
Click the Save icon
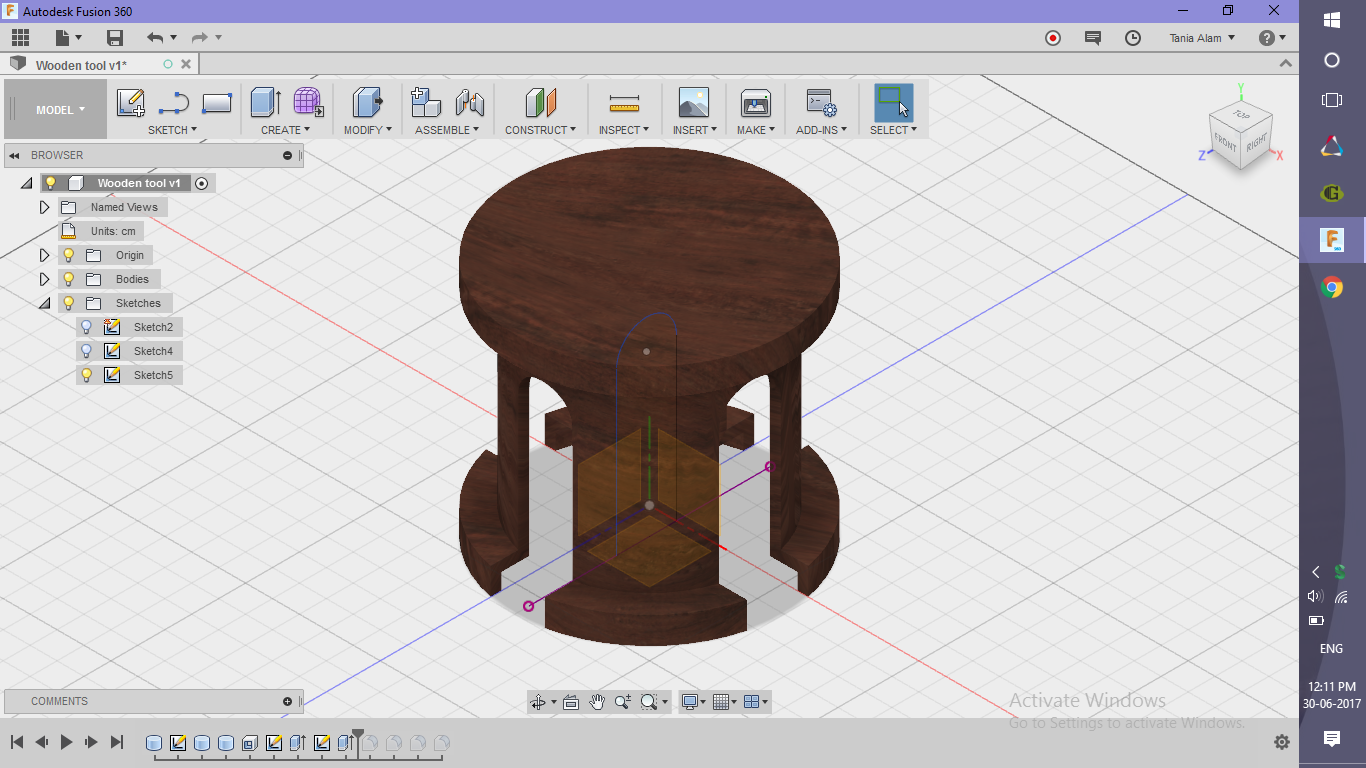[115, 38]
